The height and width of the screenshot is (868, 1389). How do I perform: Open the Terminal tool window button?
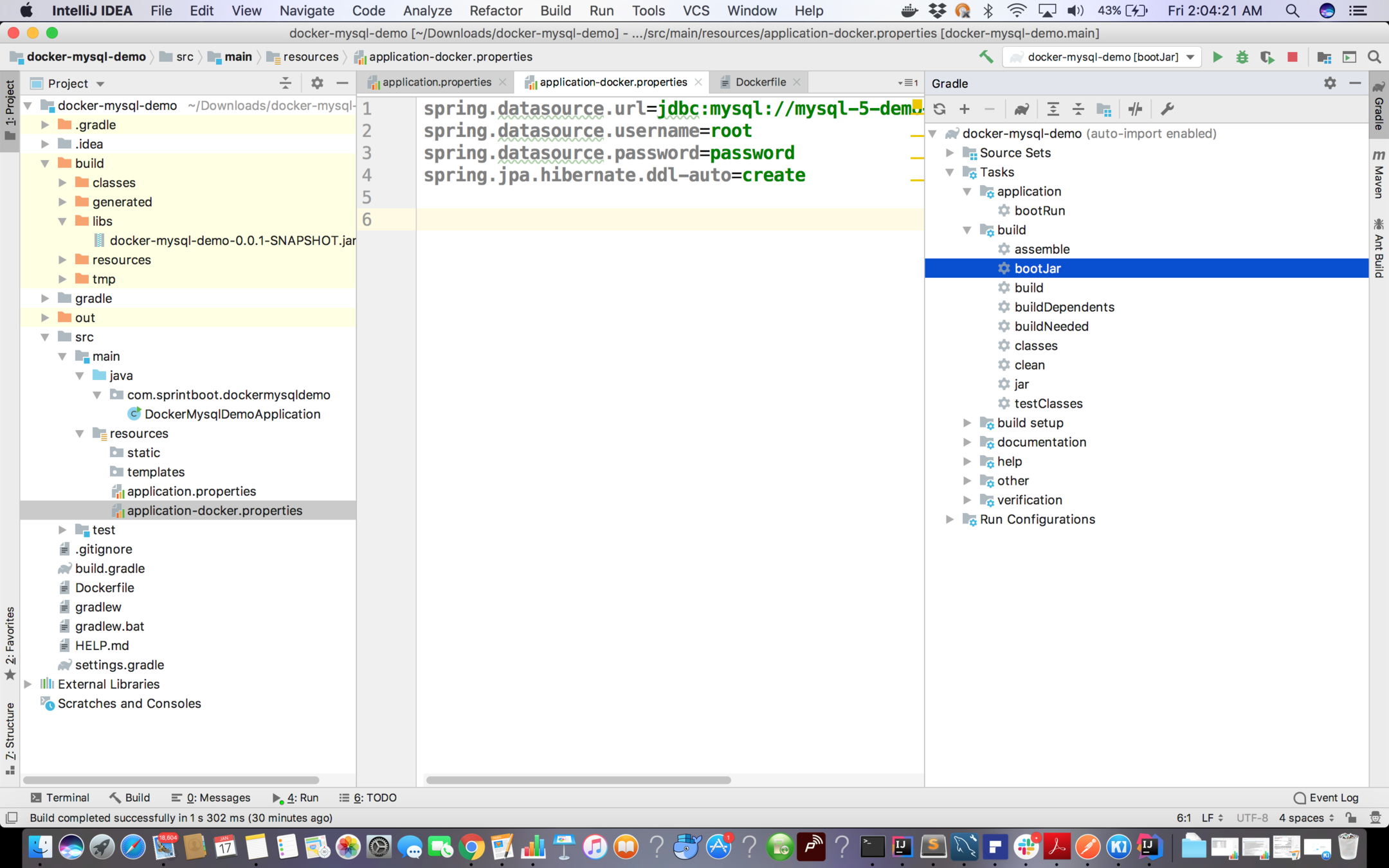60,797
